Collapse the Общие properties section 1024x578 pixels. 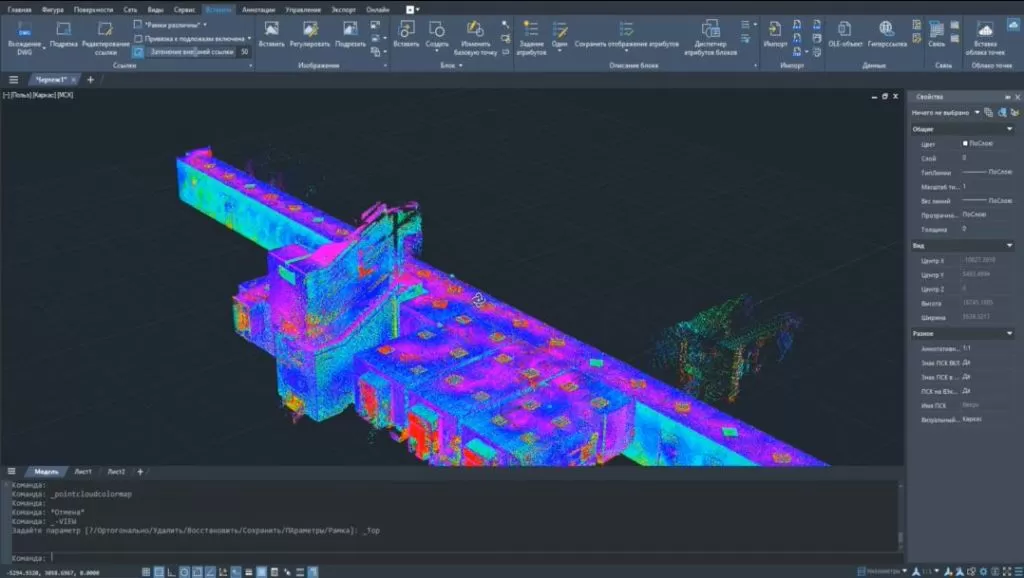click(x=1010, y=129)
